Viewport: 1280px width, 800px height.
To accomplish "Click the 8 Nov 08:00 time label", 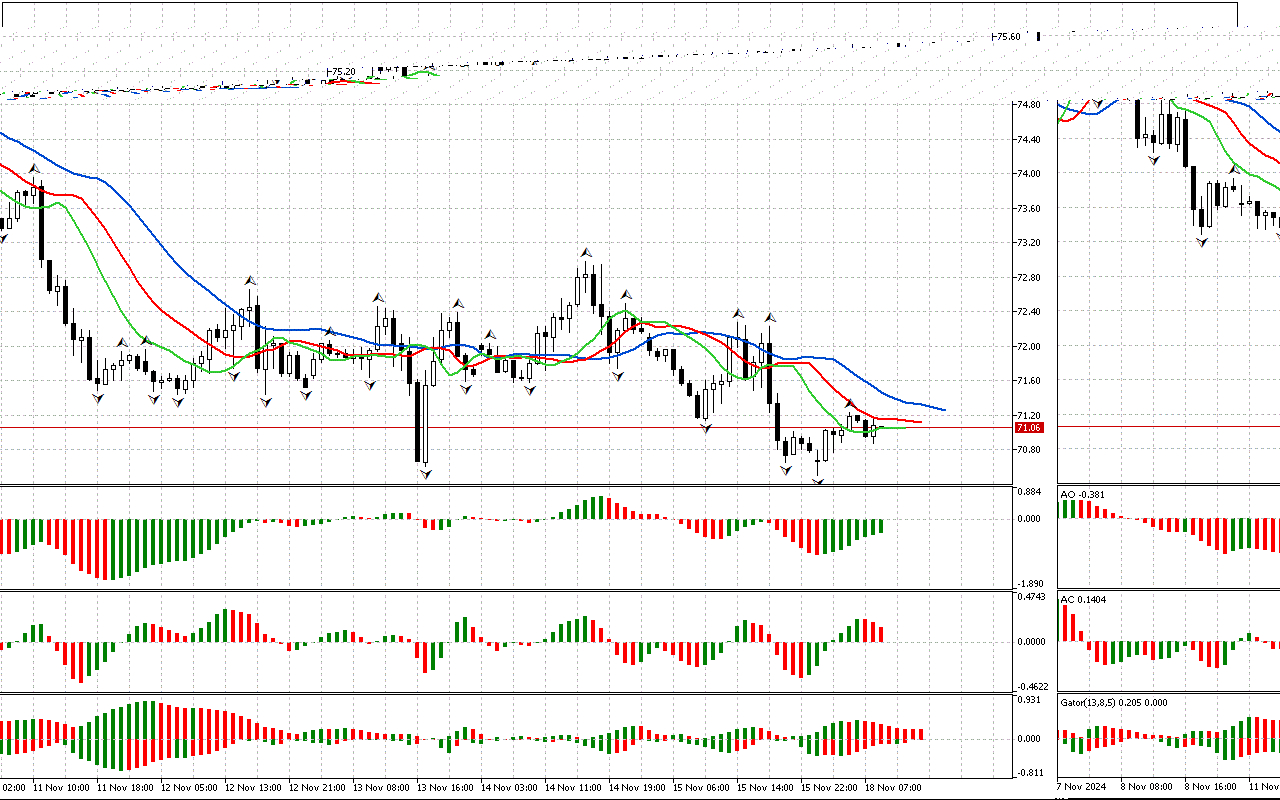I will [1146, 788].
